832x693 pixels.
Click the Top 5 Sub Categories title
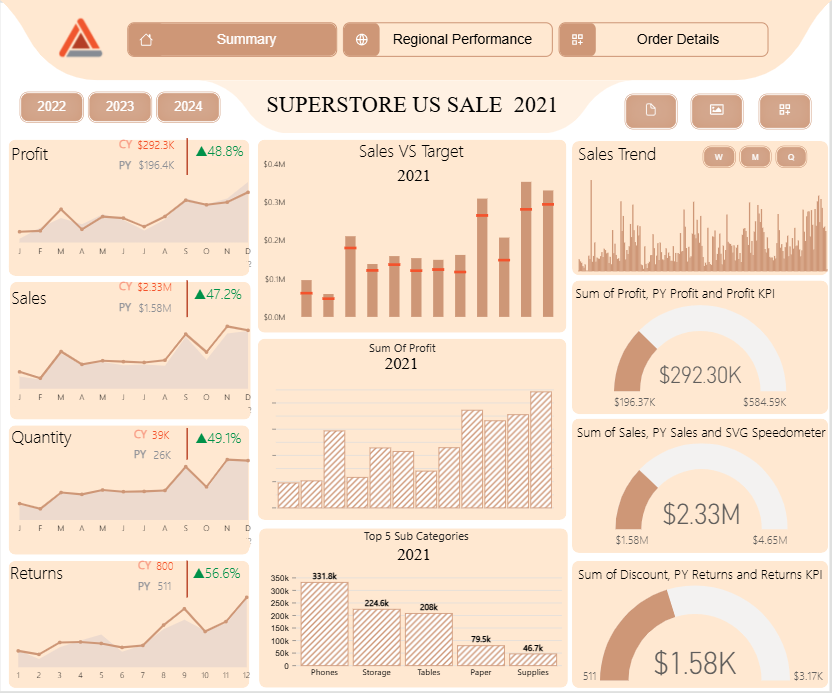pyautogui.click(x=416, y=536)
